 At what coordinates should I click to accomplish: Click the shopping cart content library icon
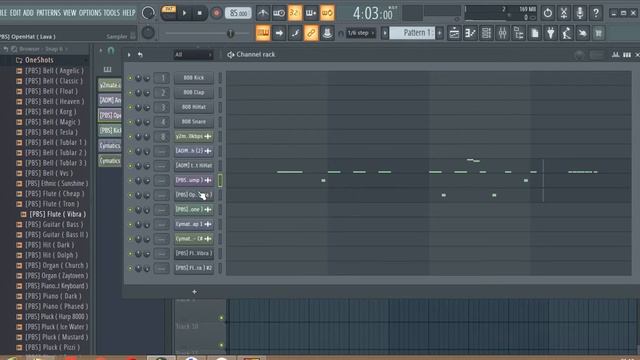point(598,33)
